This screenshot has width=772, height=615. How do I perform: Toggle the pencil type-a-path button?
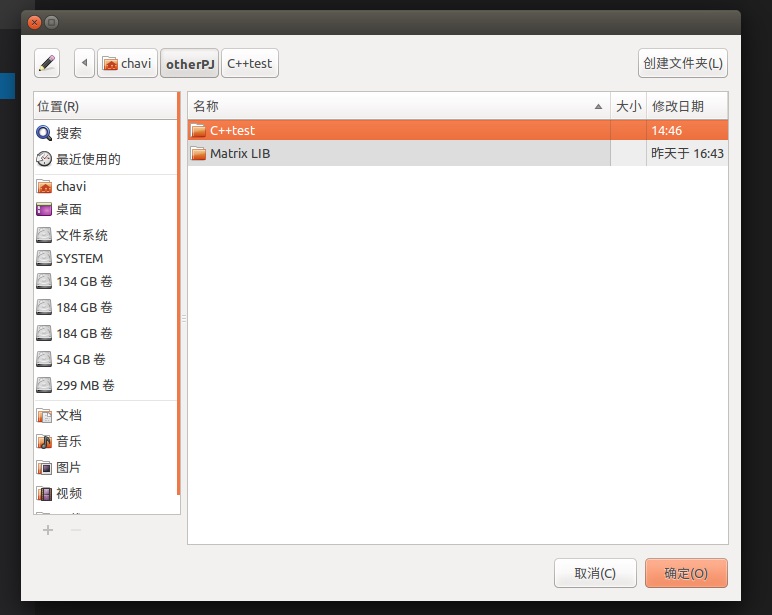point(47,63)
